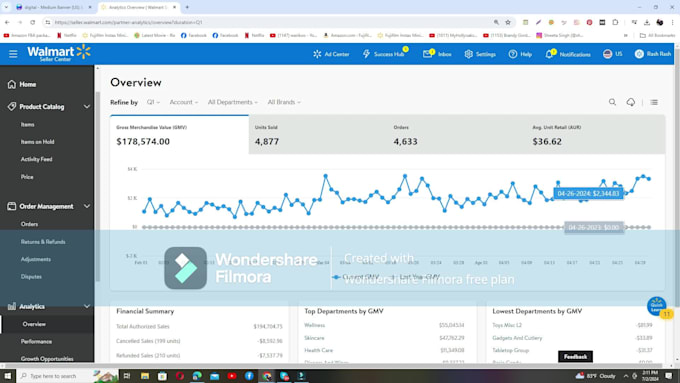This screenshot has width=680, height=383.
Task: Open Windows Start menu
Action: (x=8, y=376)
